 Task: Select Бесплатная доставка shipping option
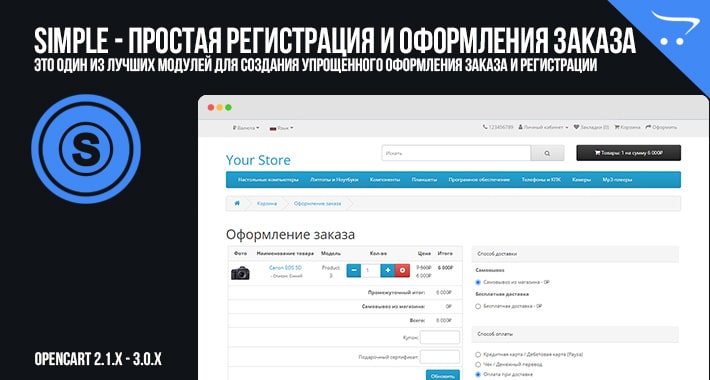pyautogui.click(x=478, y=306)
